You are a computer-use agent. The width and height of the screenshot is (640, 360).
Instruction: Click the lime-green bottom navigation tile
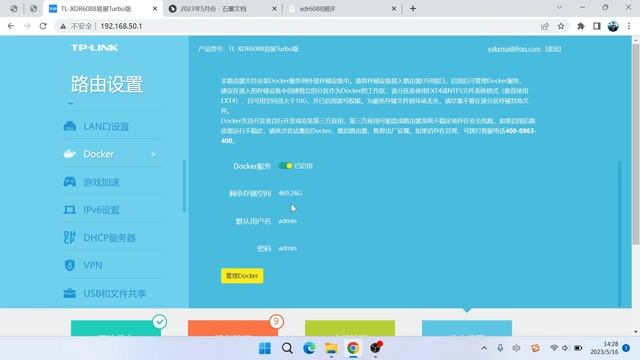click(350, 328)
